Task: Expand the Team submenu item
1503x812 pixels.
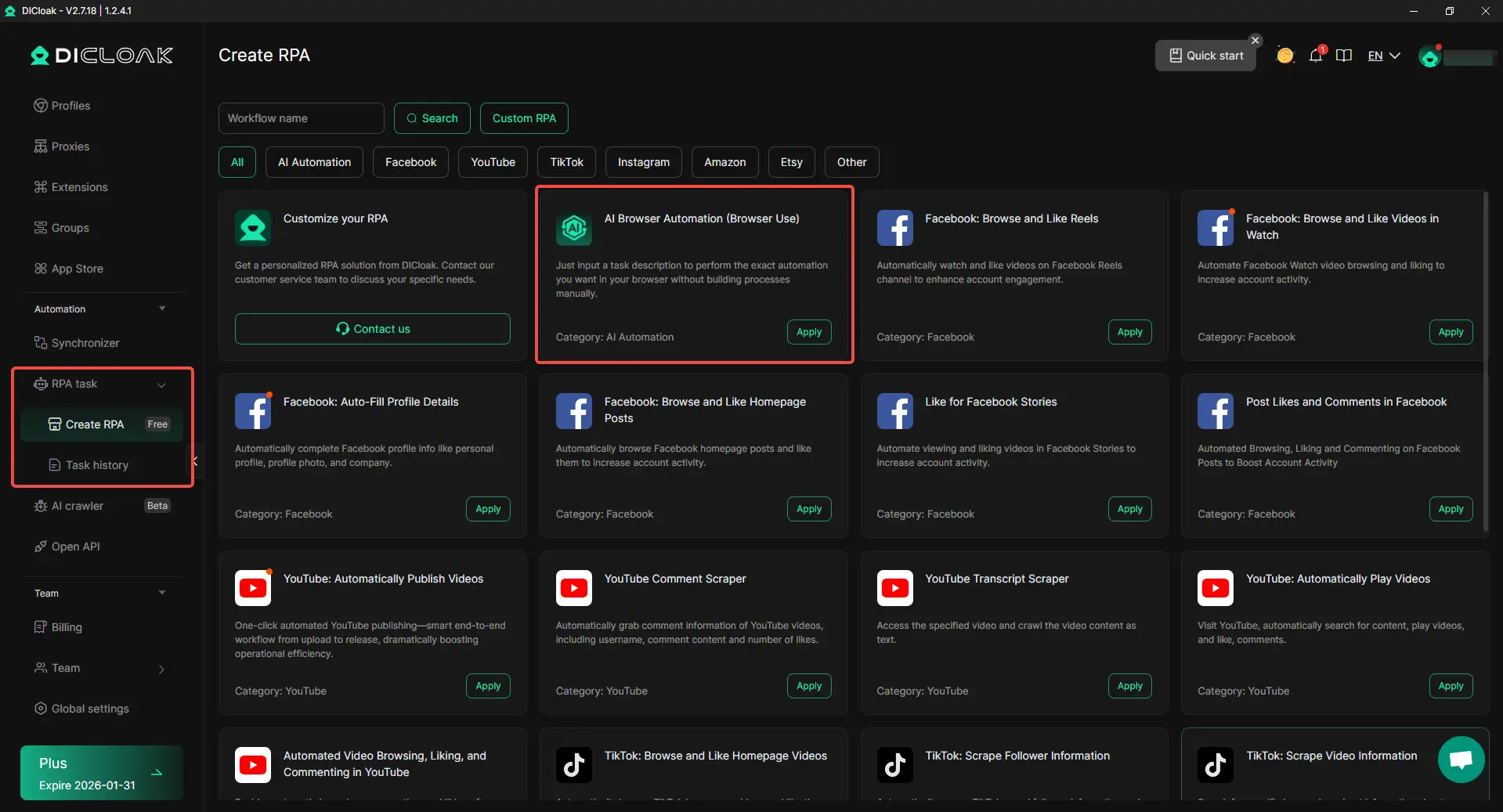Action: tap(161, 669)
